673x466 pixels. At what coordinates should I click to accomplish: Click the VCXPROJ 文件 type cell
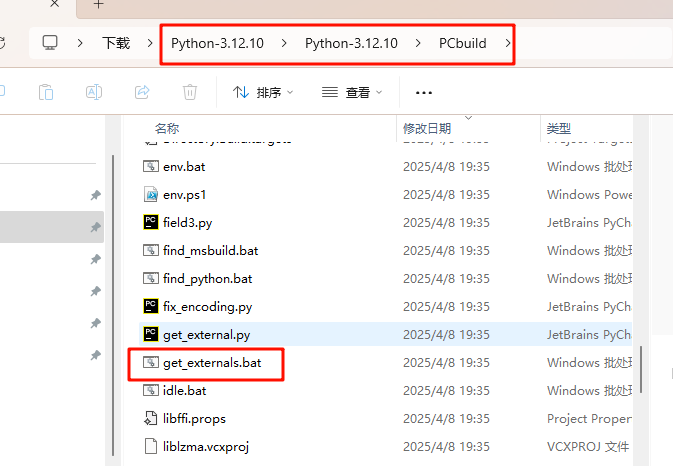(x=588, y=447)
